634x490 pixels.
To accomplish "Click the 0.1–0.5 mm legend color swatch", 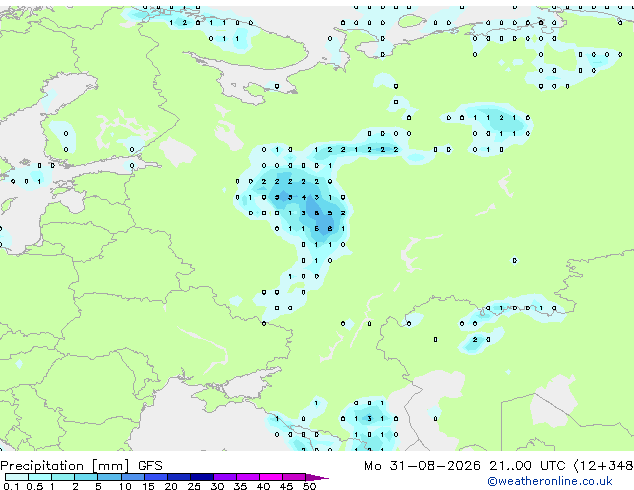I will pos(17,477).
